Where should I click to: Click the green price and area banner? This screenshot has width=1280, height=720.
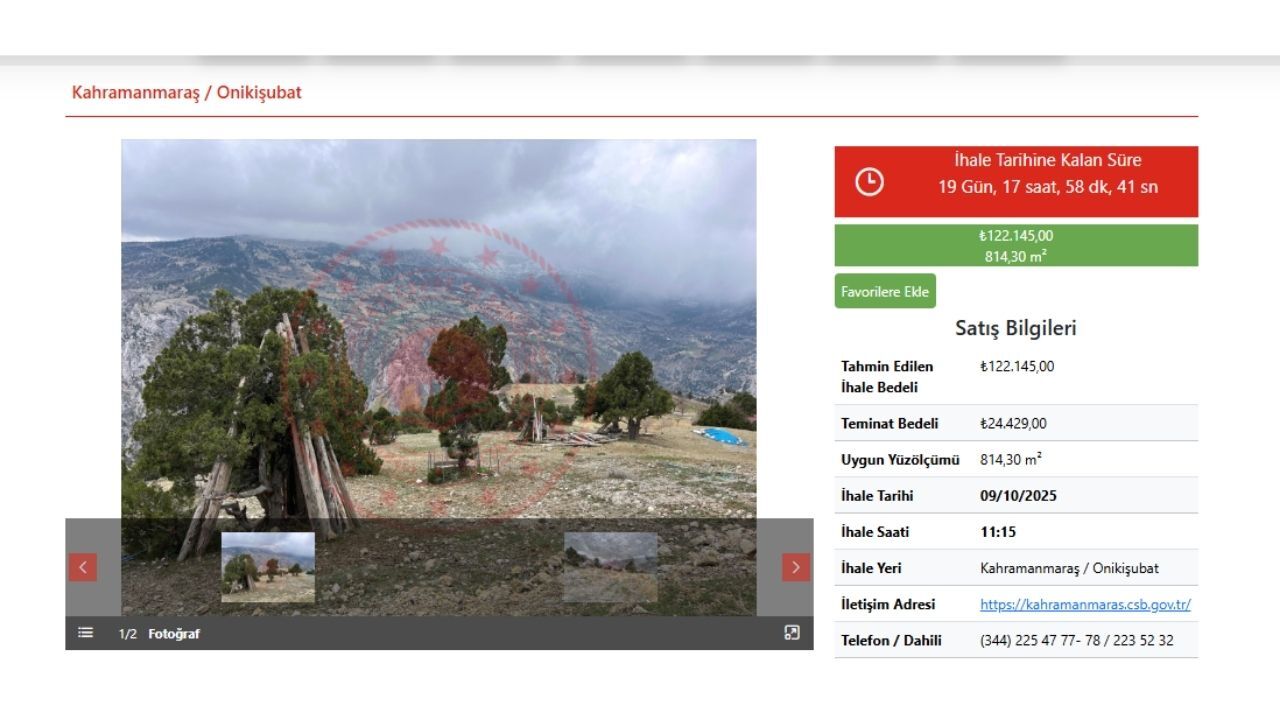pos(1015,245)
